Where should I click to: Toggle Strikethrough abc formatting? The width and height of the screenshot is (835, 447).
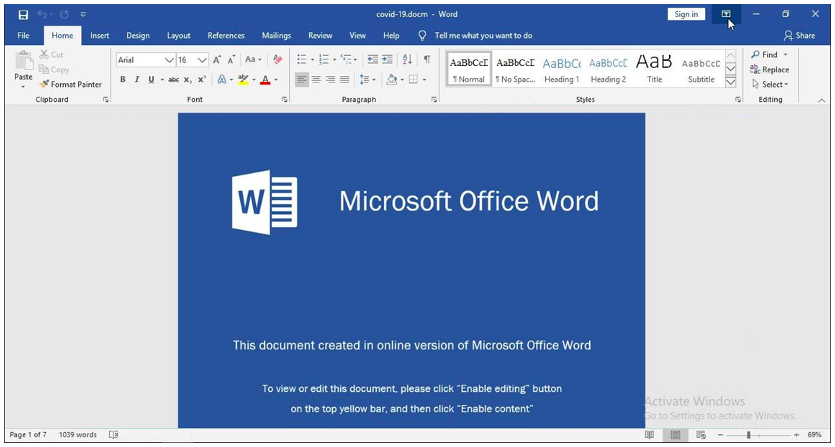(x=174, y=79)
